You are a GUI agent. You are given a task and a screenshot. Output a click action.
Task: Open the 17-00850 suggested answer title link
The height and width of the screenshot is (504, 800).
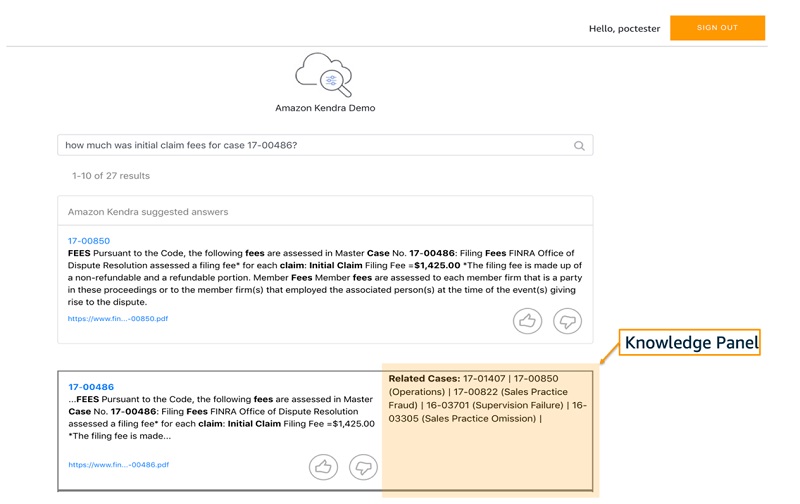pyautogui.click(x=89, y=241)
